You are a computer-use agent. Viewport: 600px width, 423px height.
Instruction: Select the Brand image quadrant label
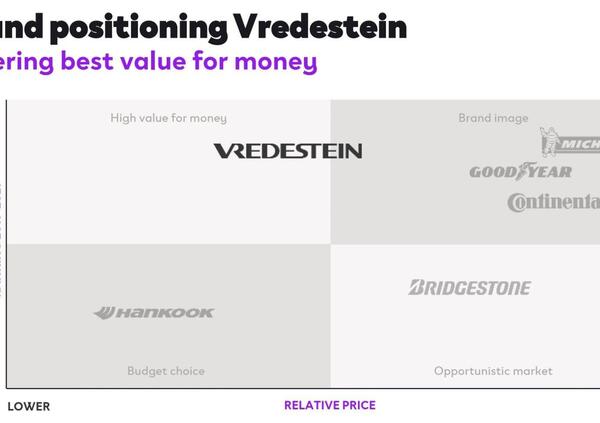pyautogui.click(x=493, y=118)
